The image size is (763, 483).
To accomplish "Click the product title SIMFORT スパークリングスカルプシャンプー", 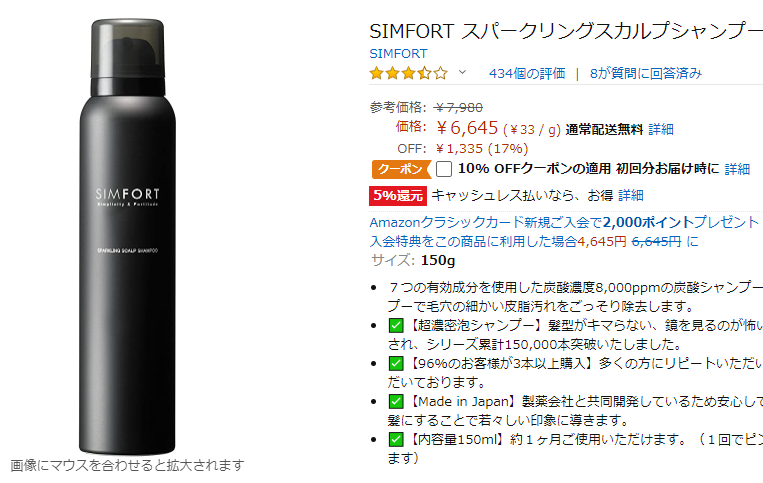I will 566,31.
